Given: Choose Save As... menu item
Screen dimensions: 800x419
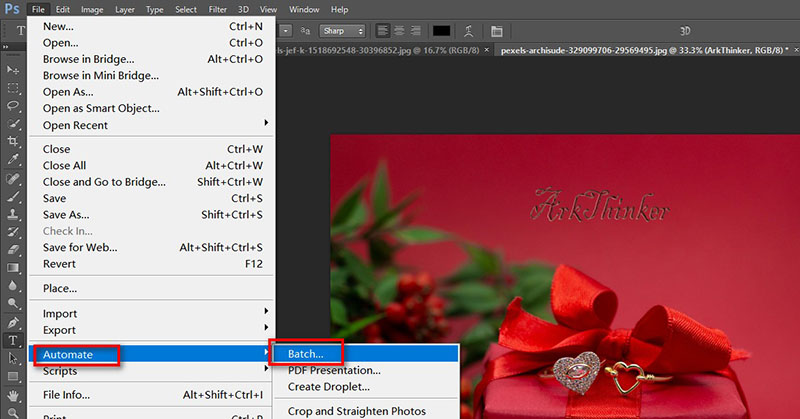Looking at the screenshot, I should (x=152, y=215).
